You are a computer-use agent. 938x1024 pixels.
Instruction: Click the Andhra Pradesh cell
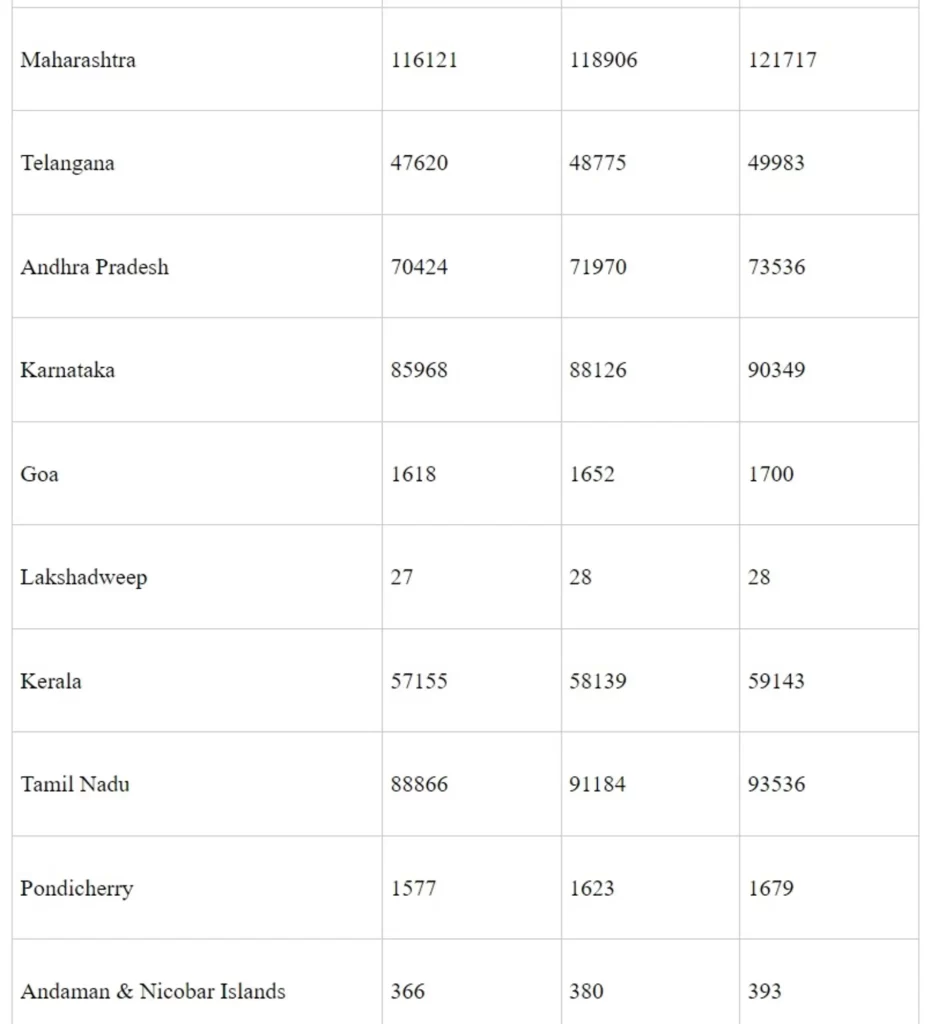(x=94, y=267)
